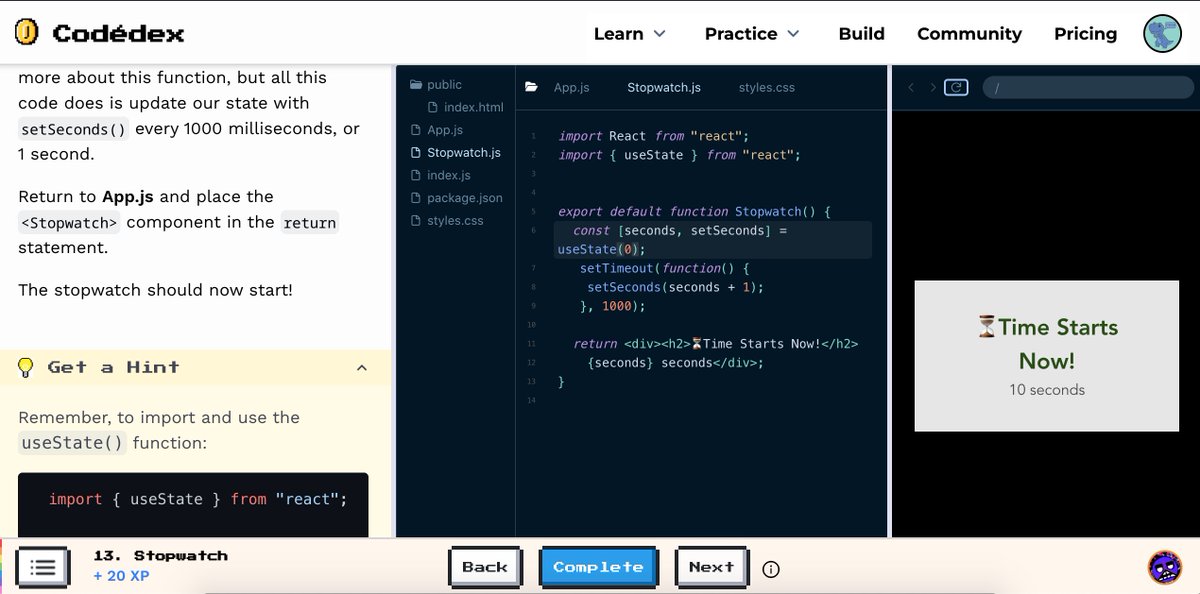Screen dimensions: 1200x594
Task: Click the preview URL address field
Action: click(x=1088, y=87)
